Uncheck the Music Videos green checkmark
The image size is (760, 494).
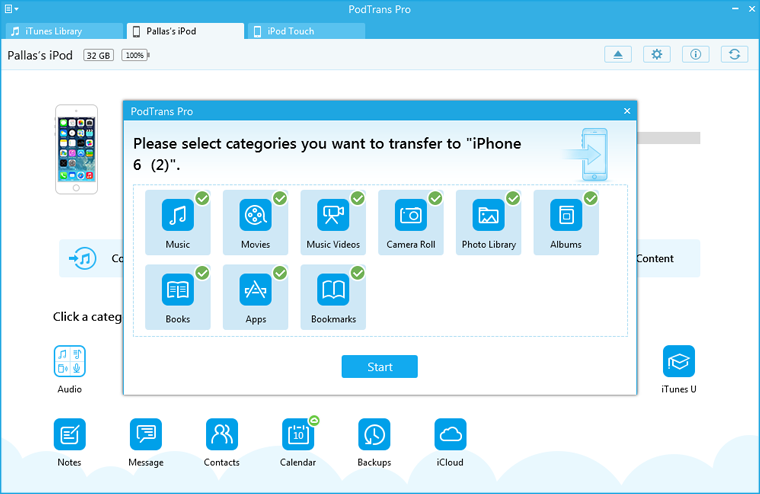(x=357, y=198)
